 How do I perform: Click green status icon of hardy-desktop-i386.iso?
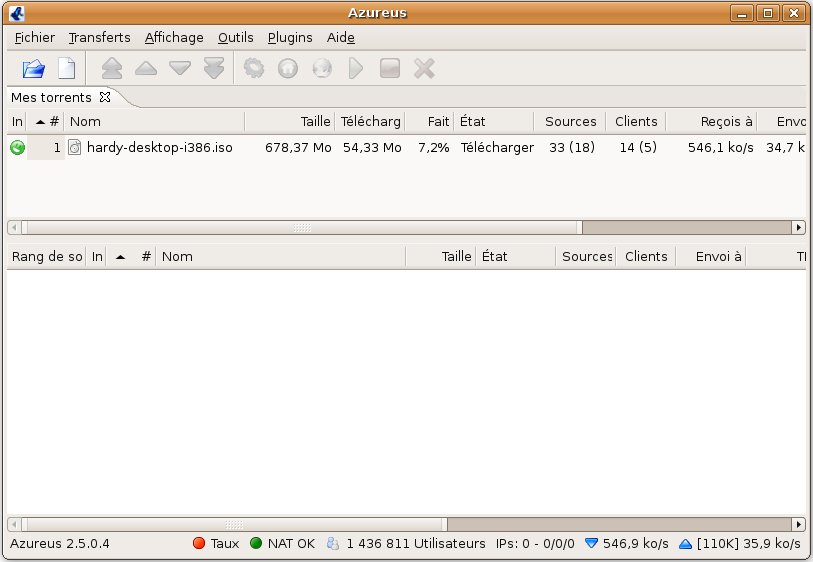[17, 148]
